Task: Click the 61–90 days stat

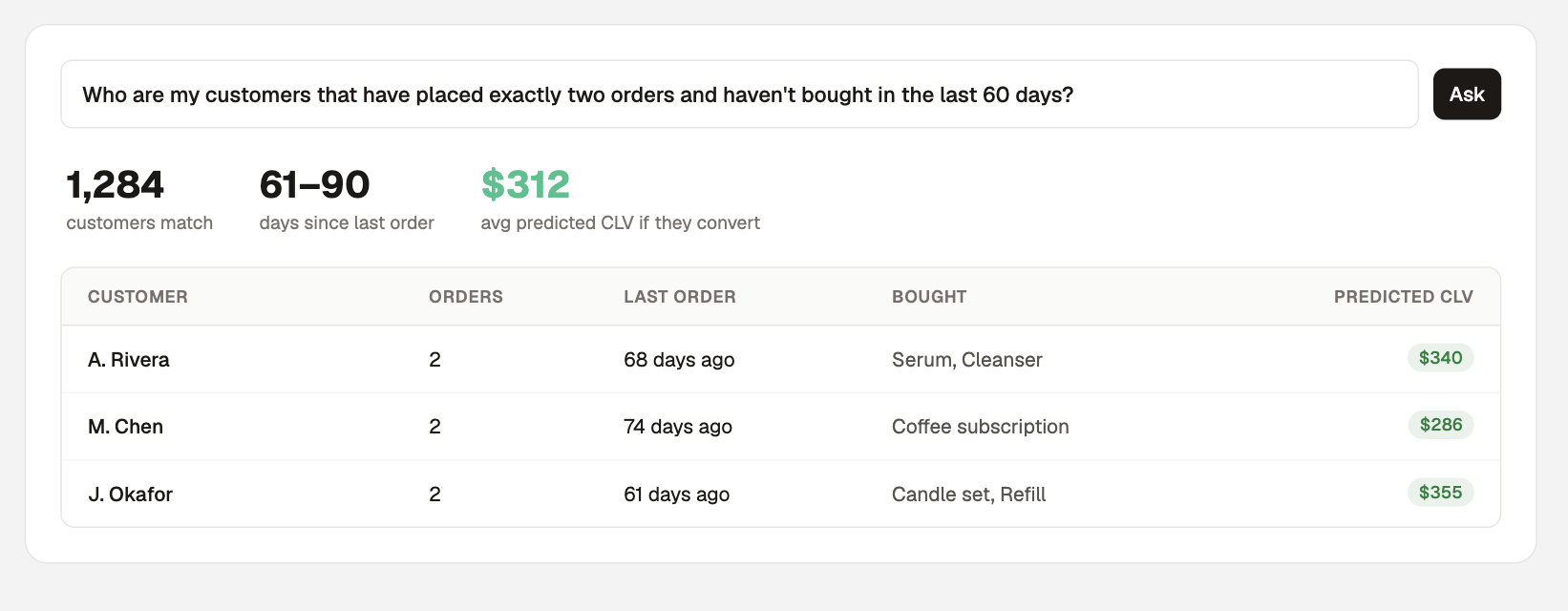Action: 347,200
